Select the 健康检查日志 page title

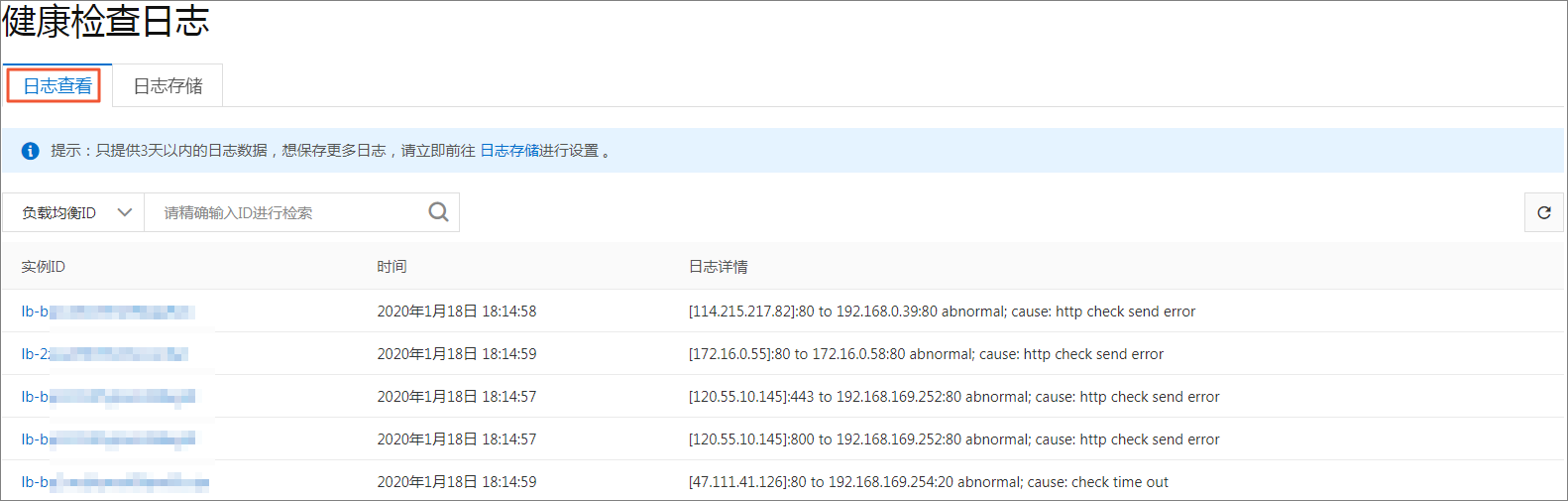point(106,22)
